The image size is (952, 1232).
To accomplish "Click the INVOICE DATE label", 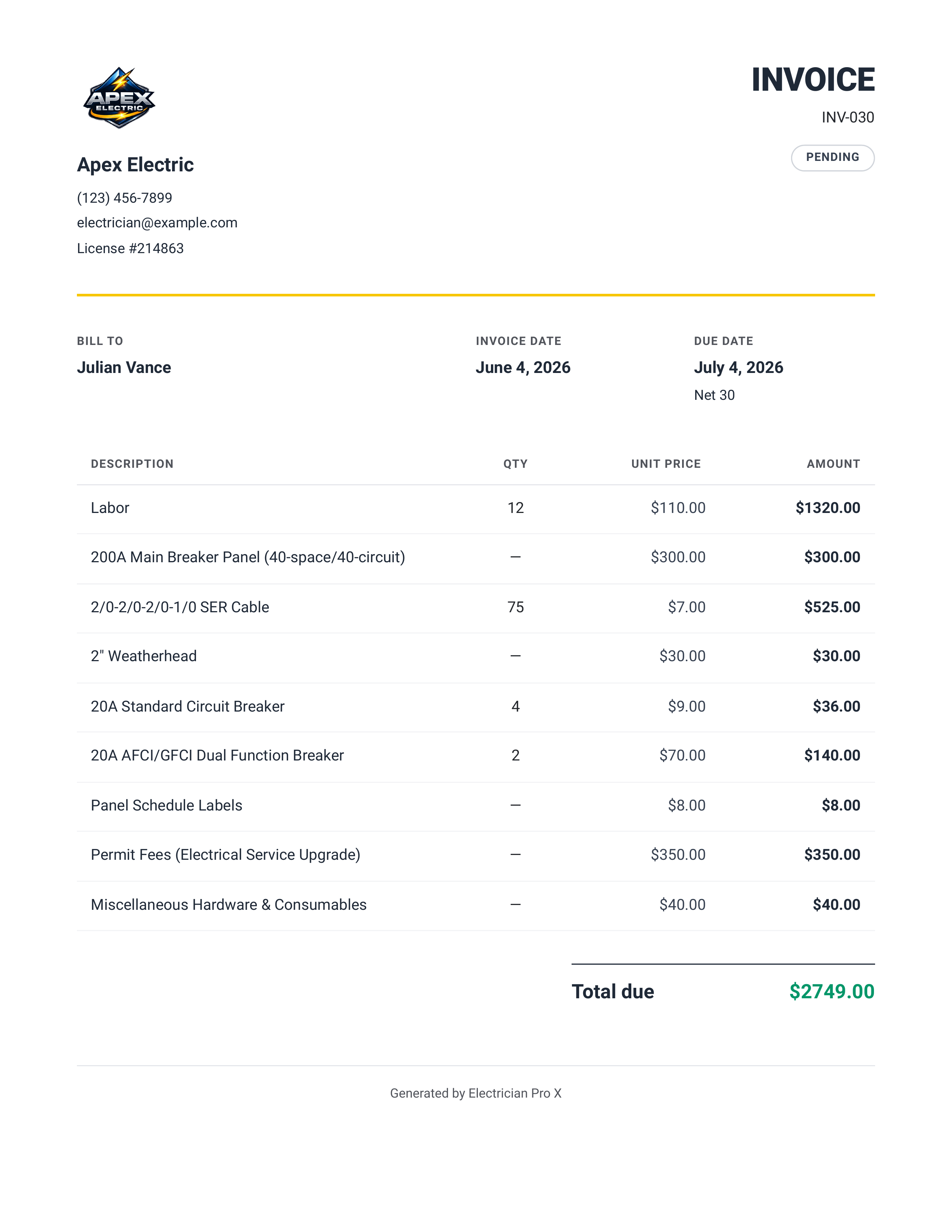I will (518, 341).
